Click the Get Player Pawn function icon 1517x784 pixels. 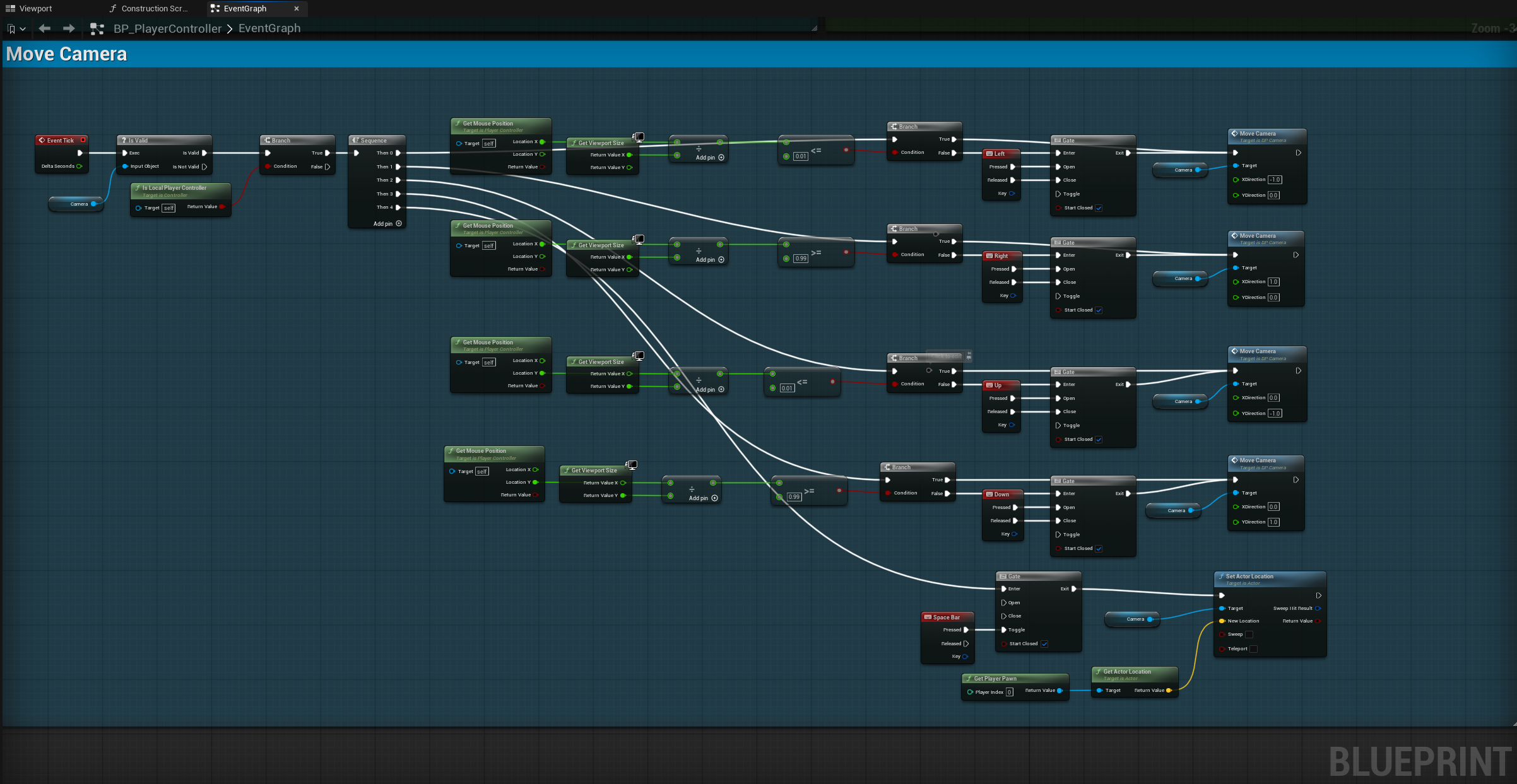(969, 678)
